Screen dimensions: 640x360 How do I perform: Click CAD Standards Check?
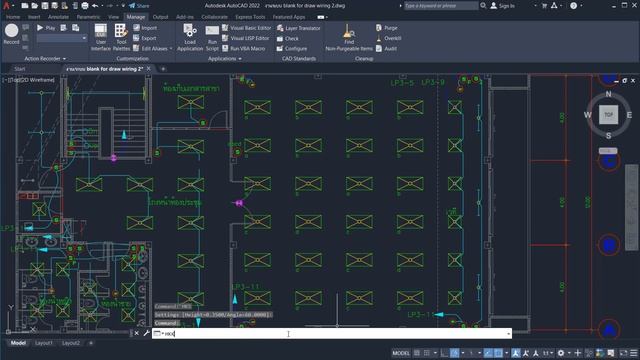click(x=288, y=38)
